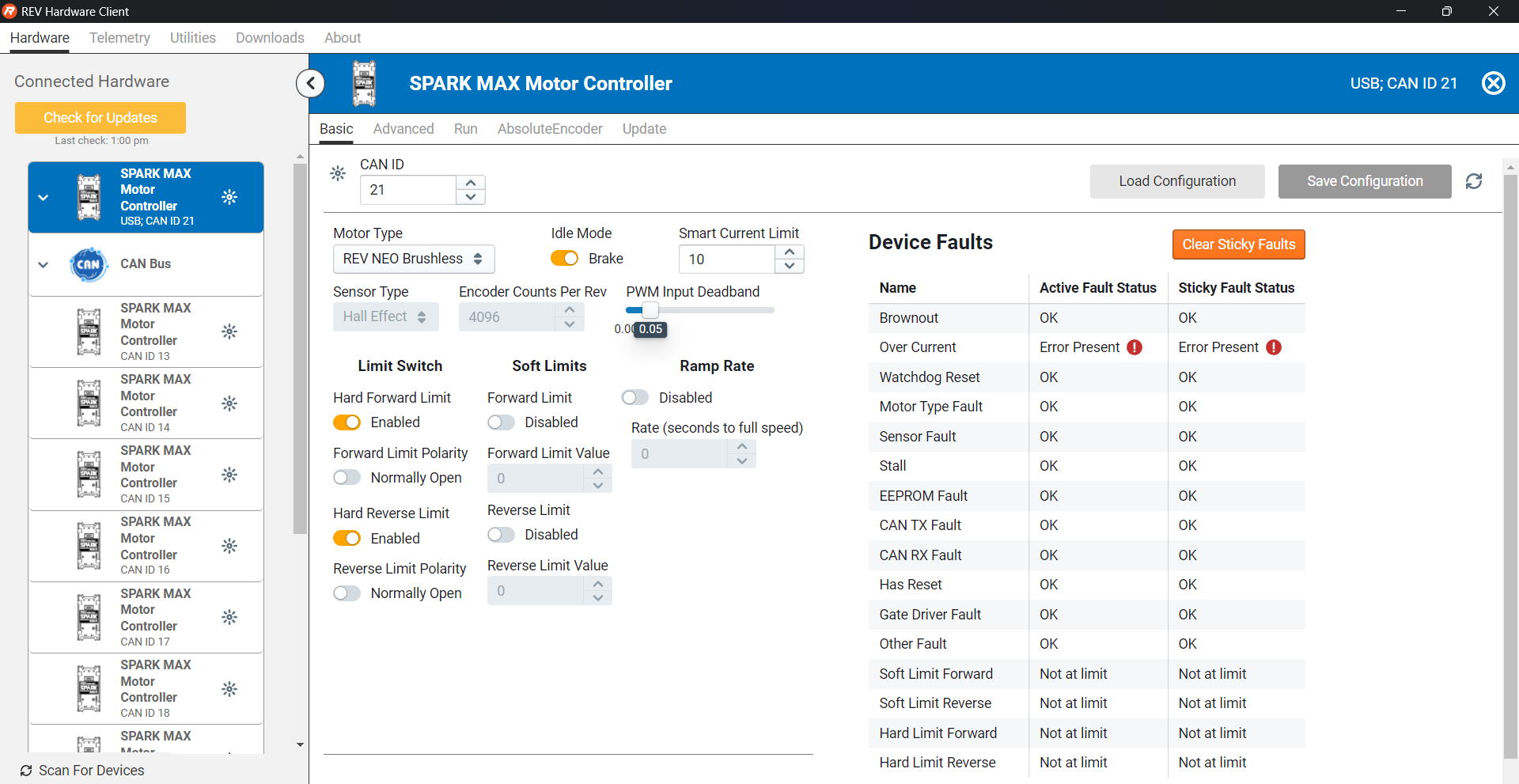Disable the Hard Reverse Limit switch
This screenshot has height=784, width=1519.
347,538
